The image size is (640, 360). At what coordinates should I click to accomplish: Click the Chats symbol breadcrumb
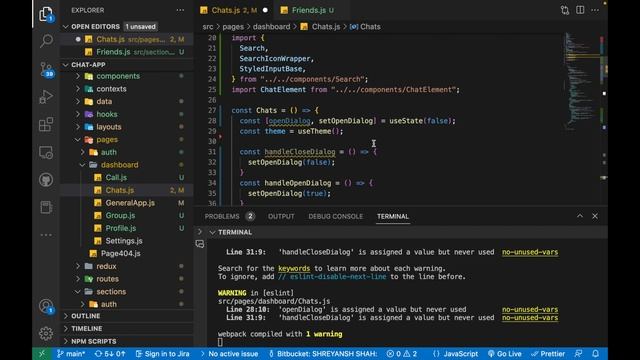(365, 27)
